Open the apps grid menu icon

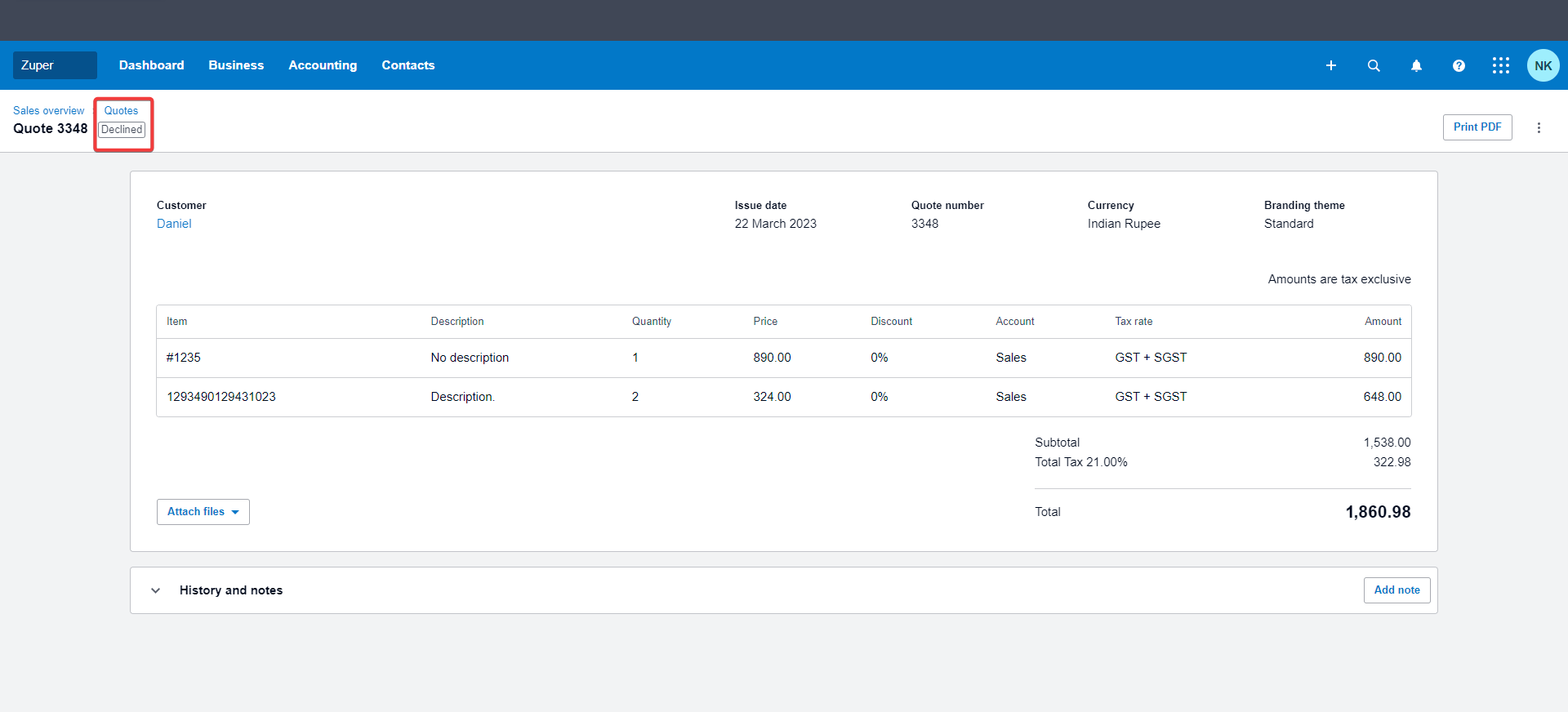click(1500, 65)
